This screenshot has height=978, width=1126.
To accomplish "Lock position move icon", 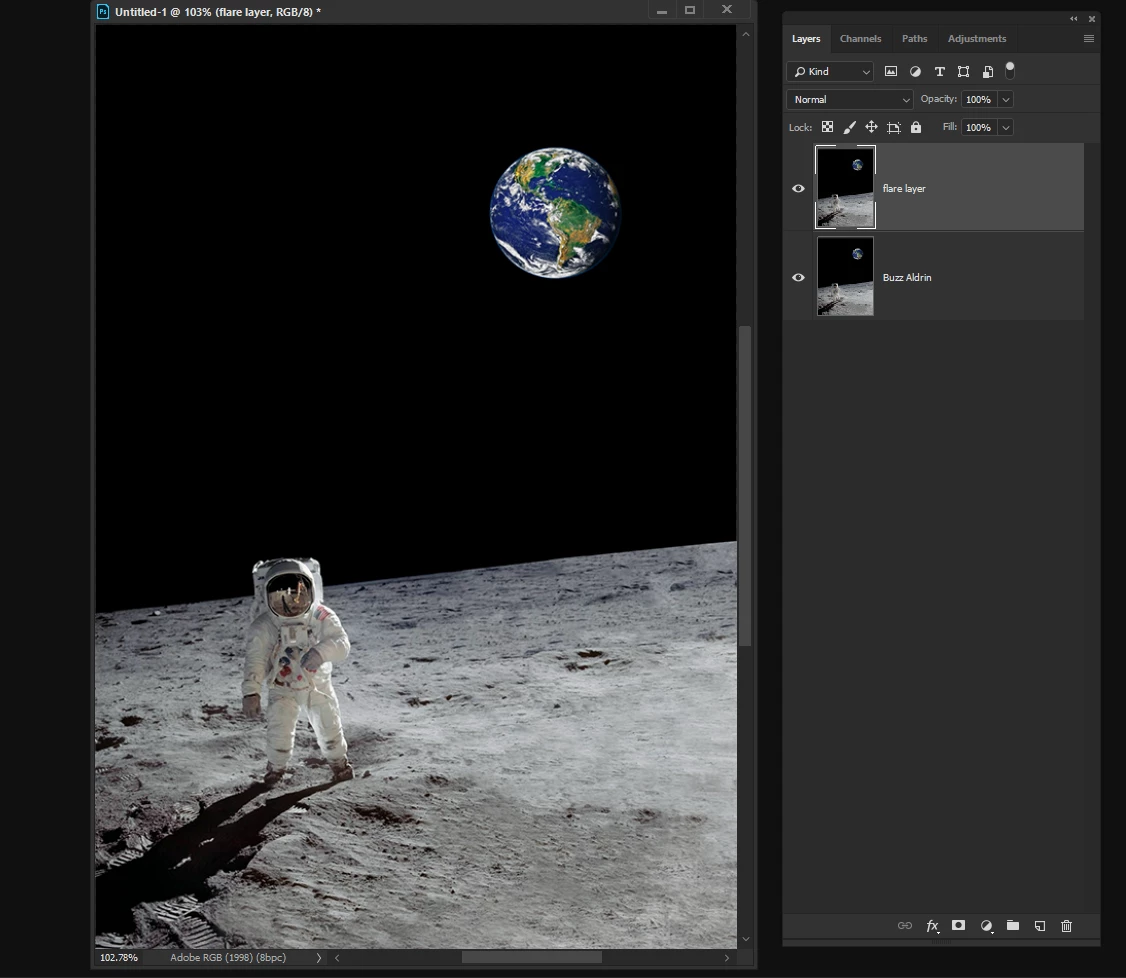I will [x=871, y=127].
